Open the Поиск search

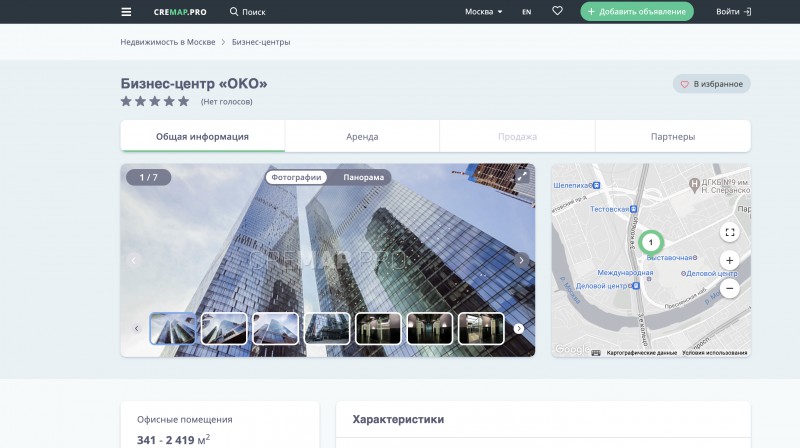coord(247,12)
